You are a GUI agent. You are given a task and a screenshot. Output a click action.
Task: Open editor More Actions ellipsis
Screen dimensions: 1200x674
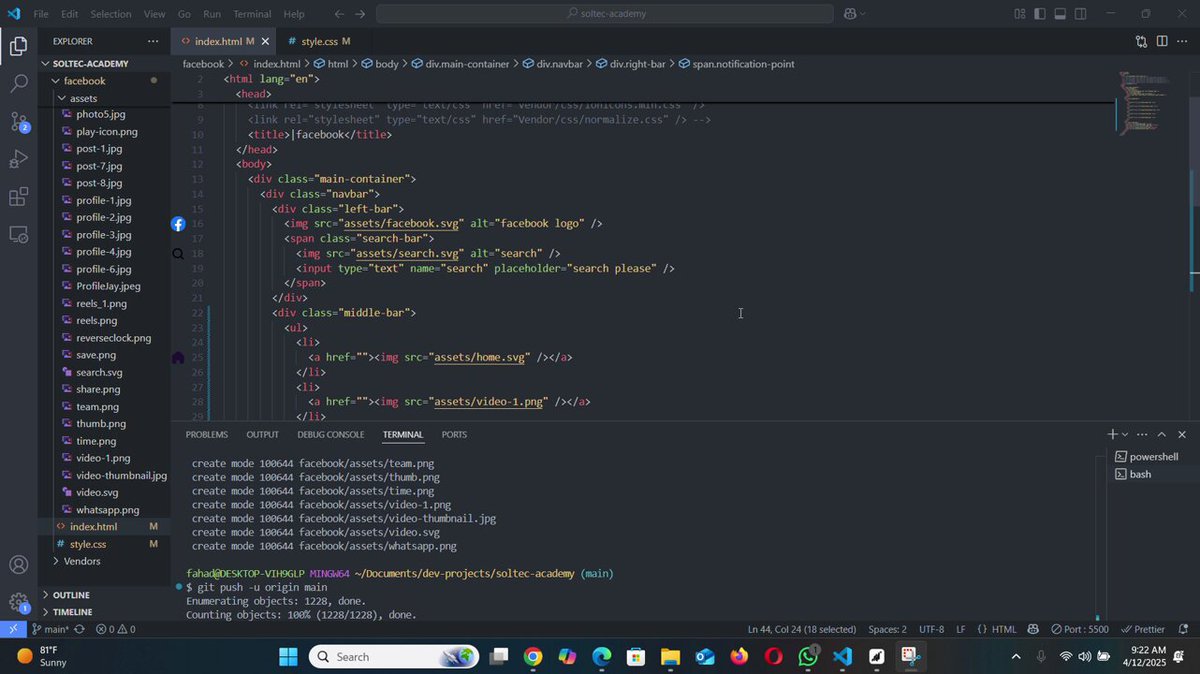coord(1182,41)
